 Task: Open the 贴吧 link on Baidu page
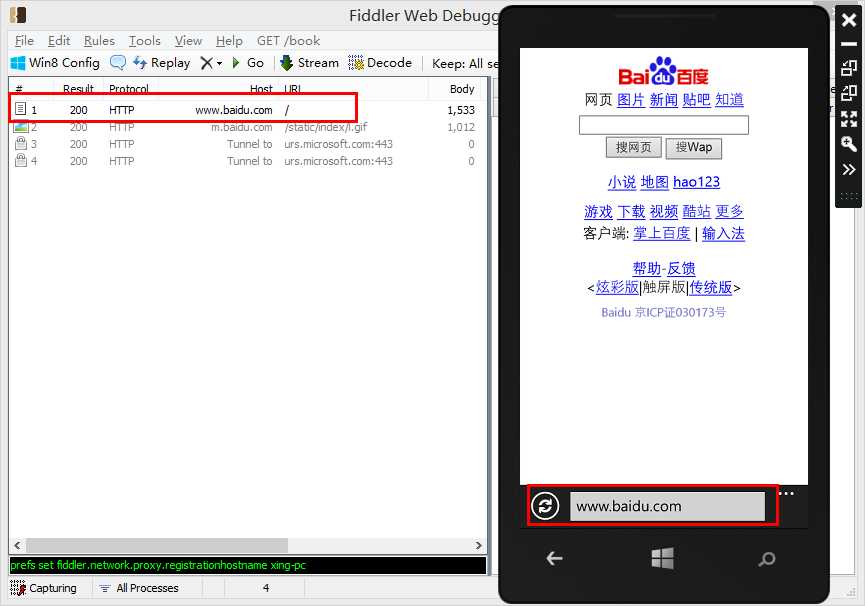(x=696, y=100)
